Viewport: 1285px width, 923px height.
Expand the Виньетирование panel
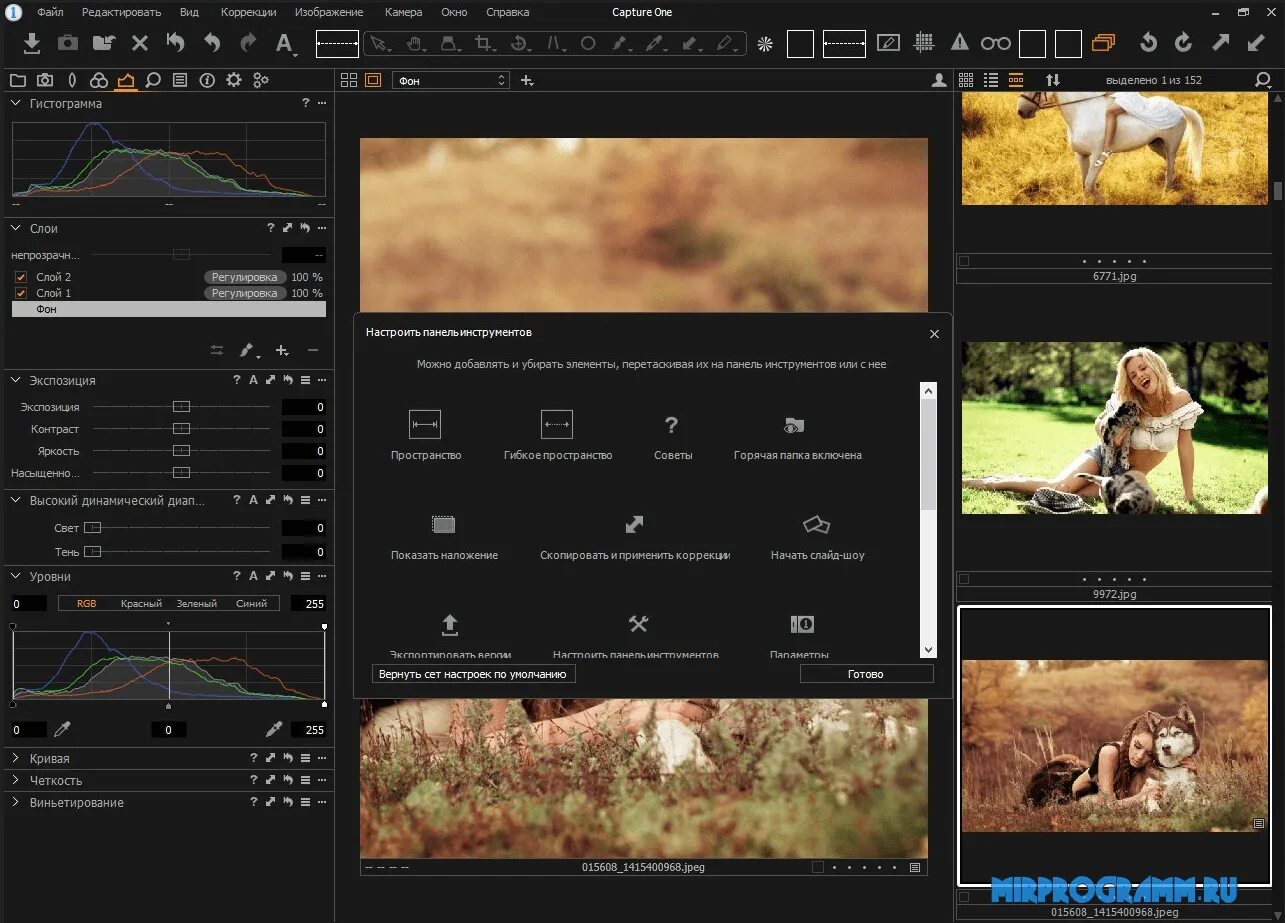16,802
